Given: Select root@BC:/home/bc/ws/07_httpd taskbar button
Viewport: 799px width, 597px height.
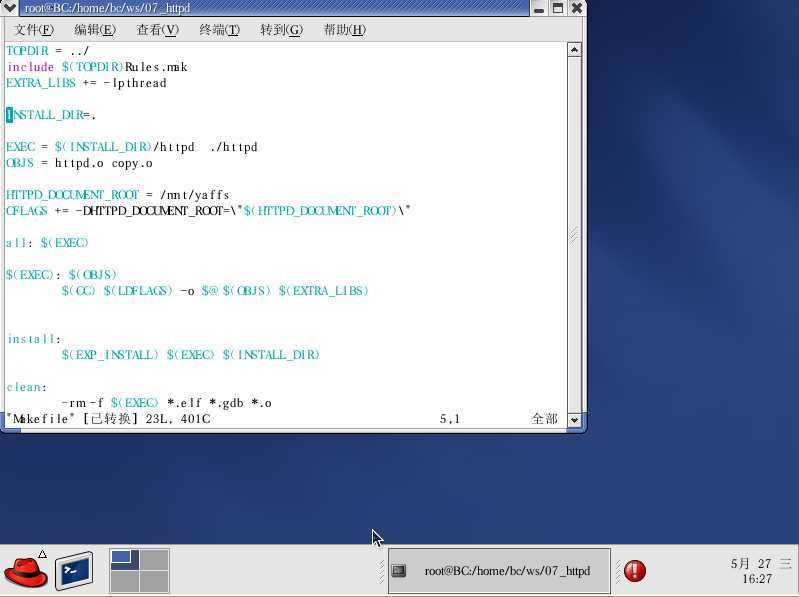Looking at the screenshot, I should (499, 571).
